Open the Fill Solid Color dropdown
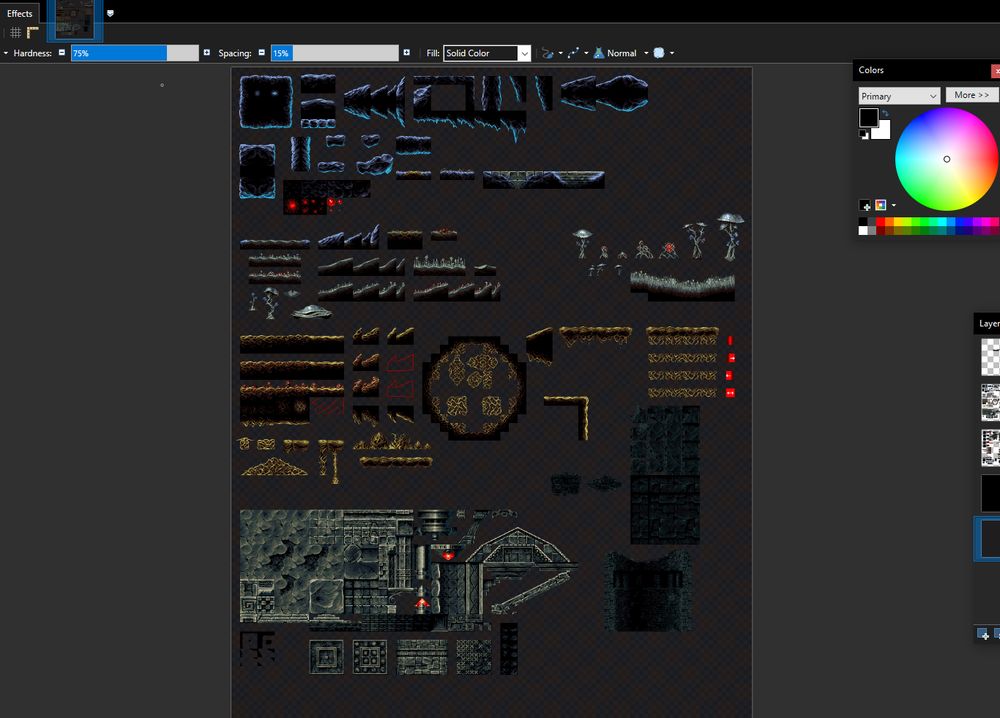1000x718 pixels. click(487, 53)
